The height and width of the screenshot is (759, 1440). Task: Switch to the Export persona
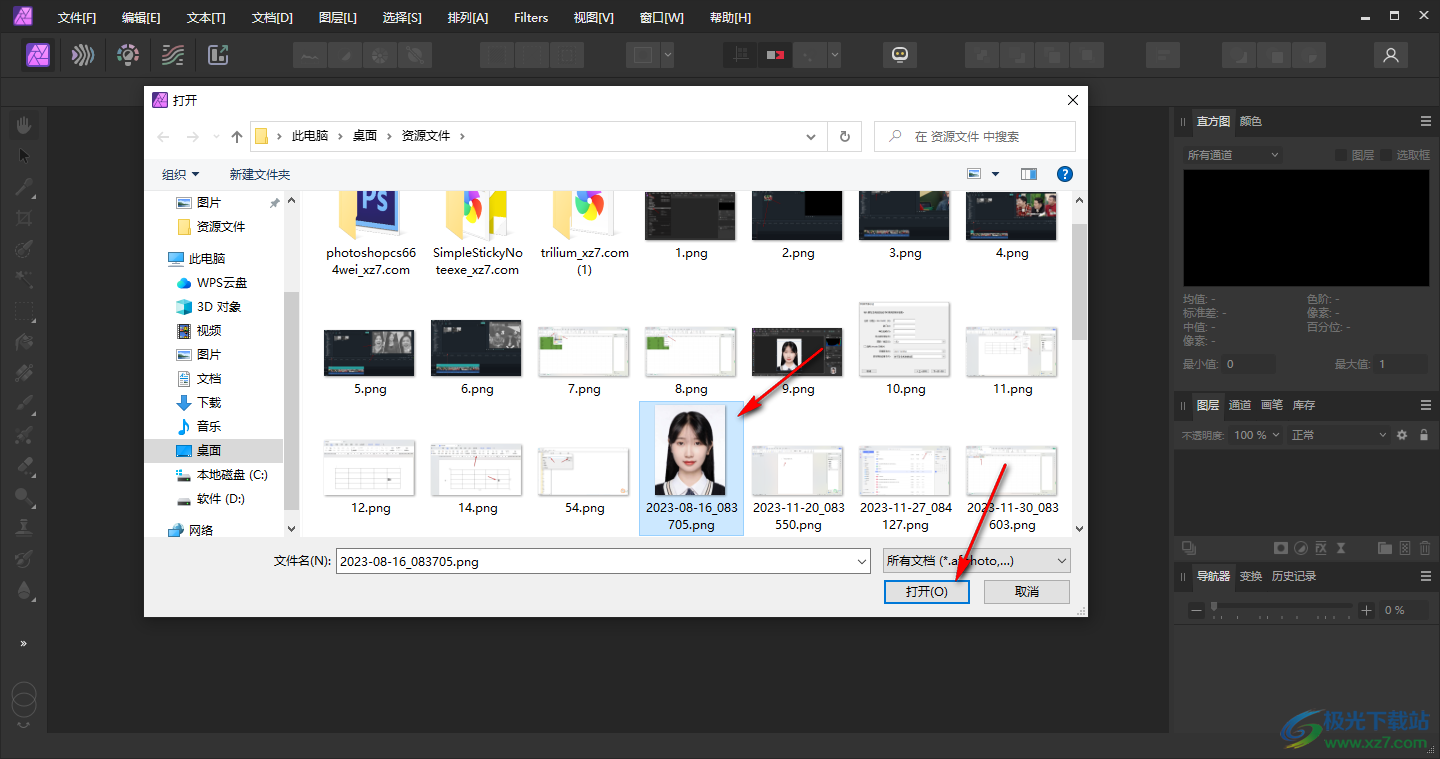coord(218,55)
